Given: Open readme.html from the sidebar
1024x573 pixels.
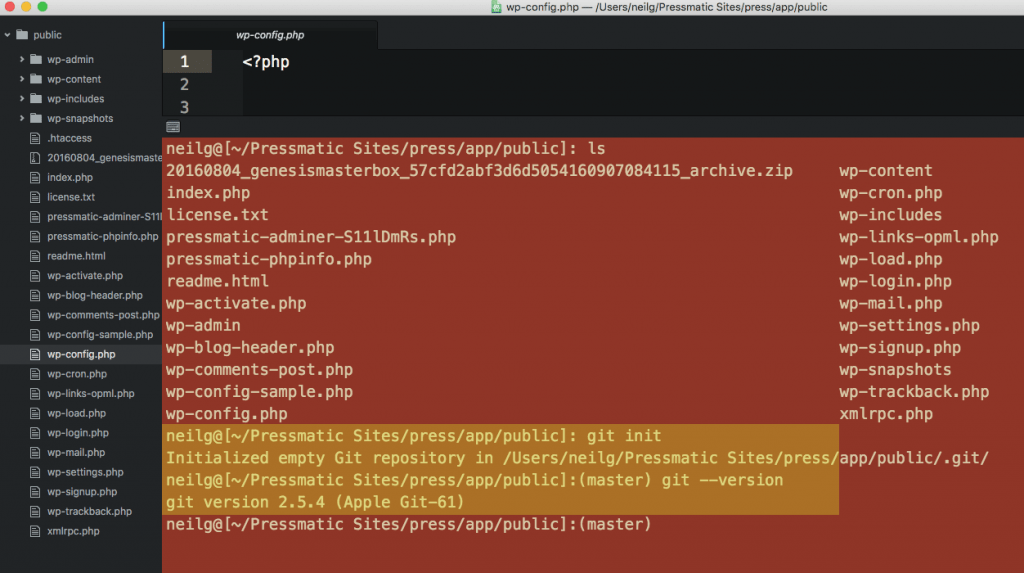Looking at the screenshot, I should pos(76,256).
